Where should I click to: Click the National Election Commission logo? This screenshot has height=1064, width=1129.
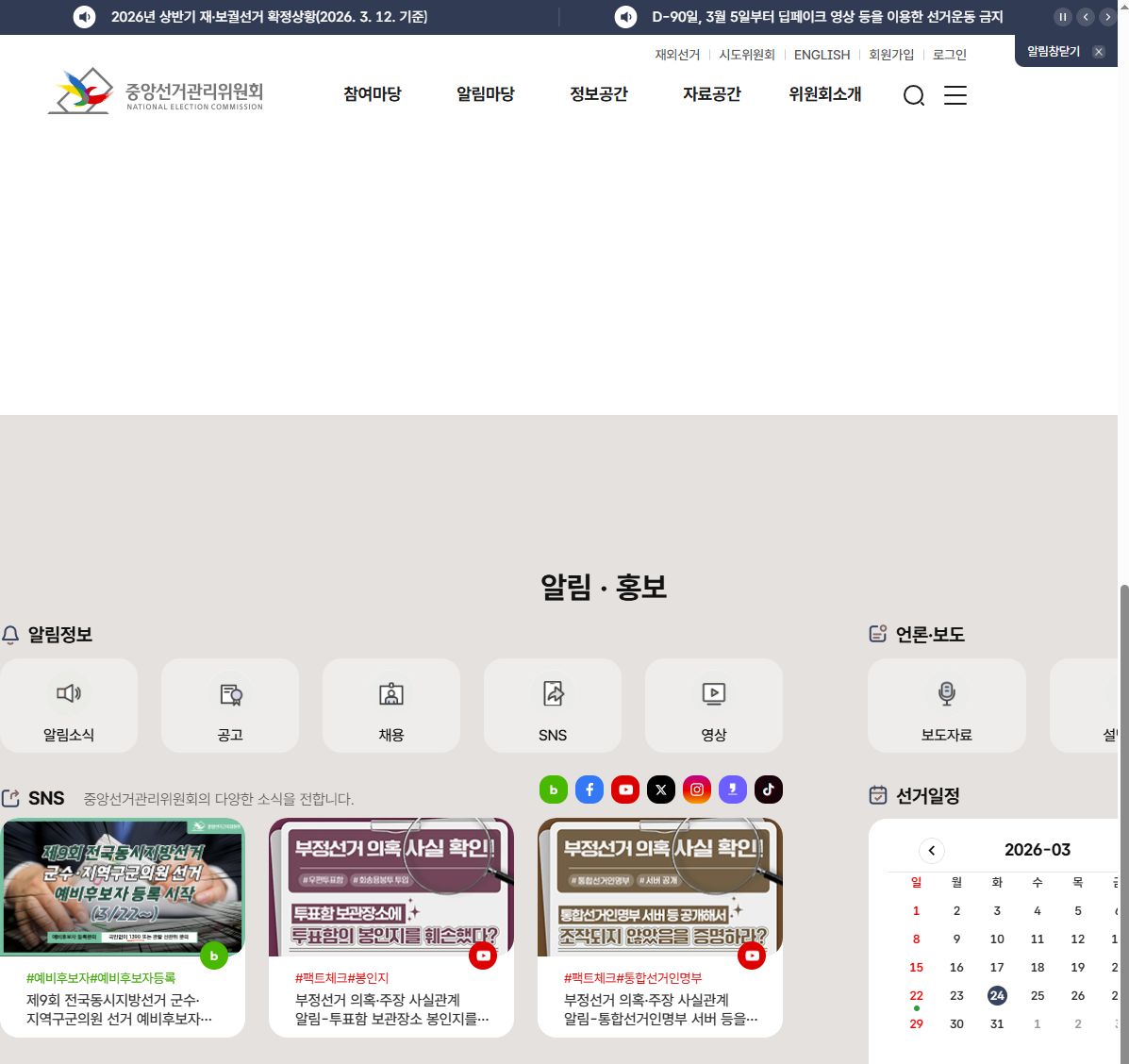[x=156, y=91]
